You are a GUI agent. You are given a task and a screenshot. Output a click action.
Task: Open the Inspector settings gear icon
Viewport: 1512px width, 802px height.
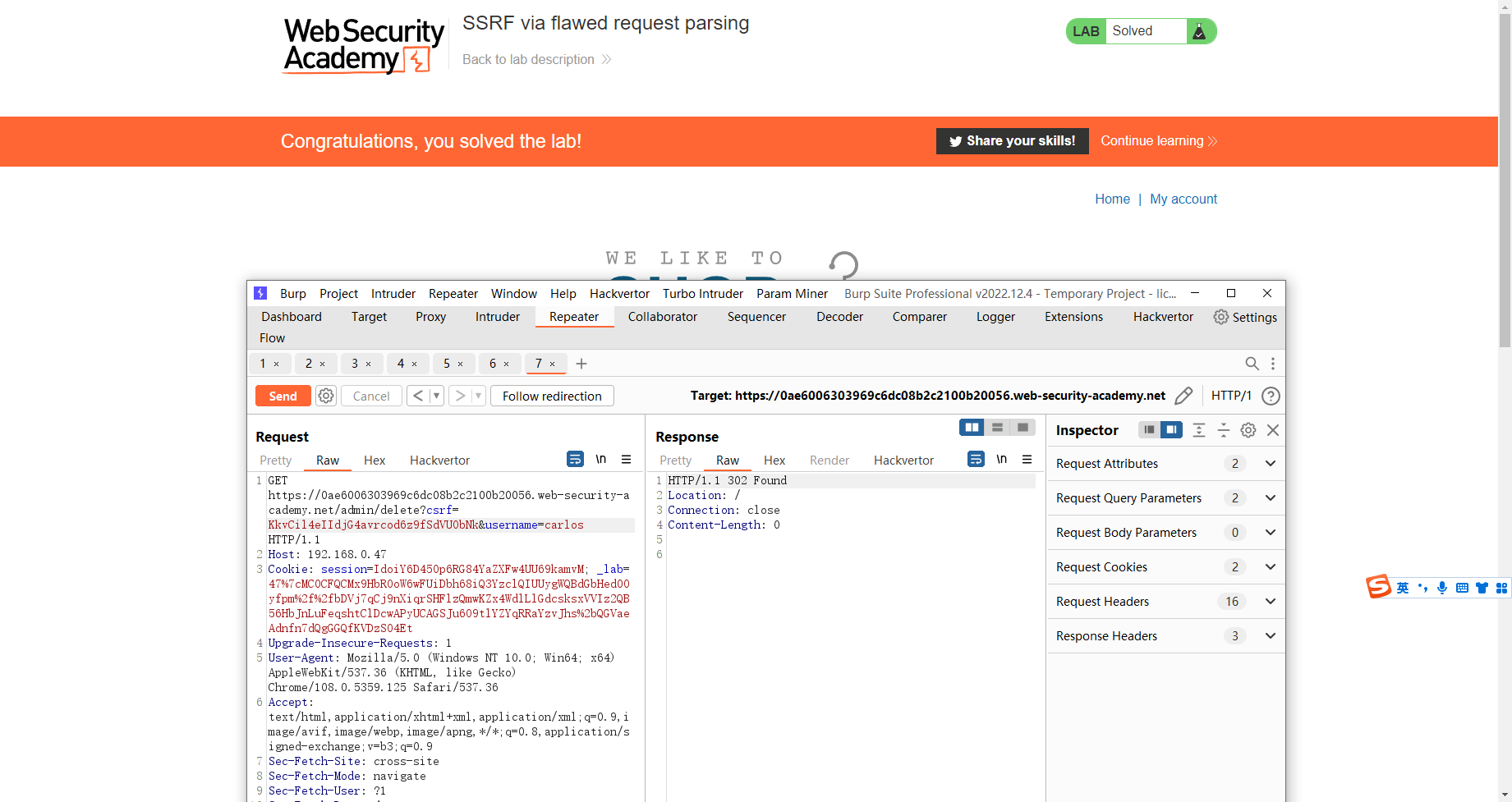click(1248, 429)
